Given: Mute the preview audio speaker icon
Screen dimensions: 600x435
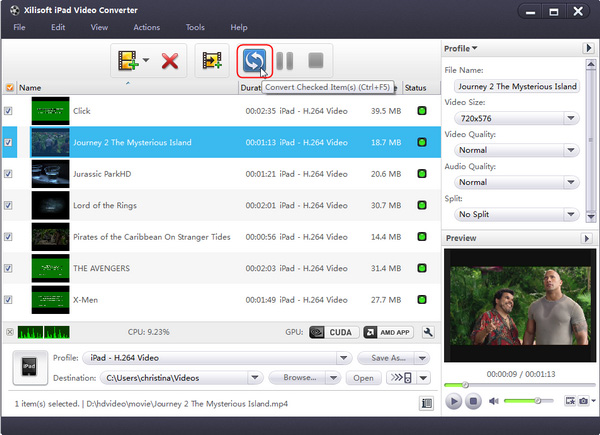Looking at the screenshot, I should tap(494, 401).
